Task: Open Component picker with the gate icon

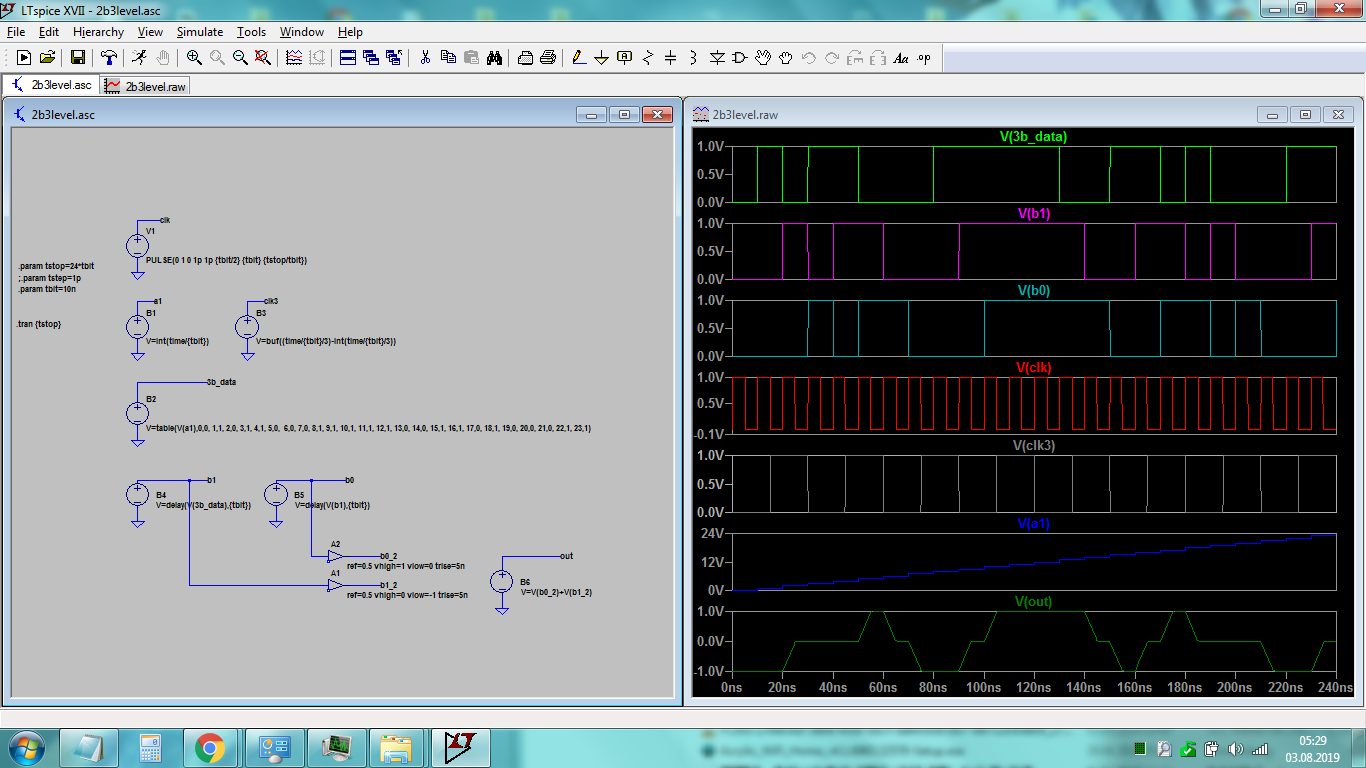Action: pos(739,58)
